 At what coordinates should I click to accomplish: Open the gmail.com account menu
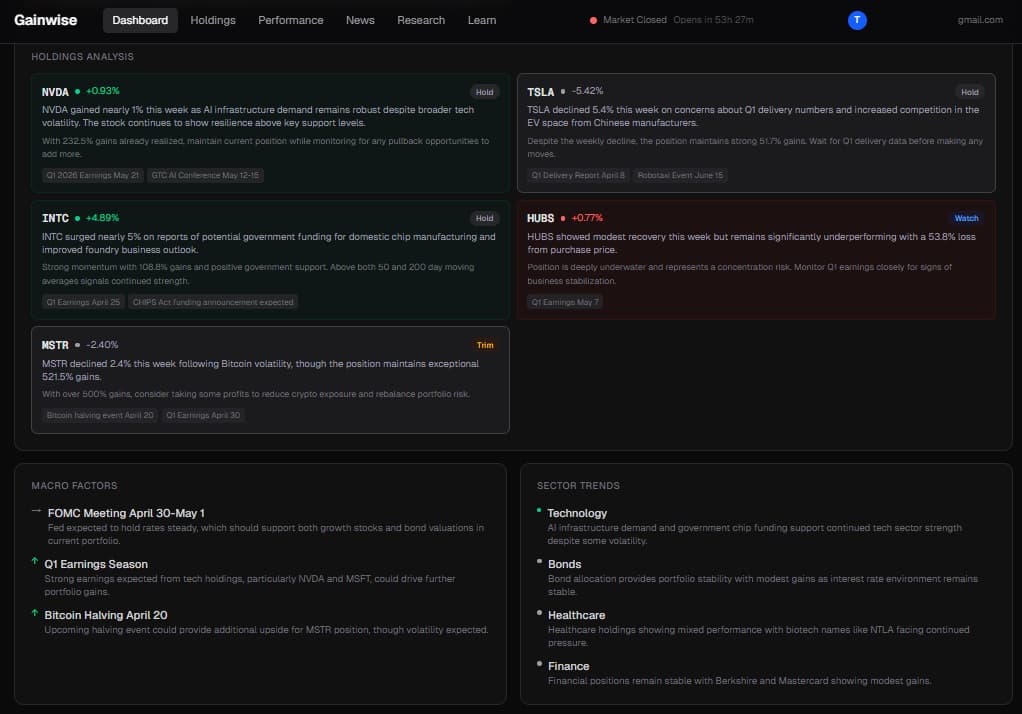pos(979,20)
